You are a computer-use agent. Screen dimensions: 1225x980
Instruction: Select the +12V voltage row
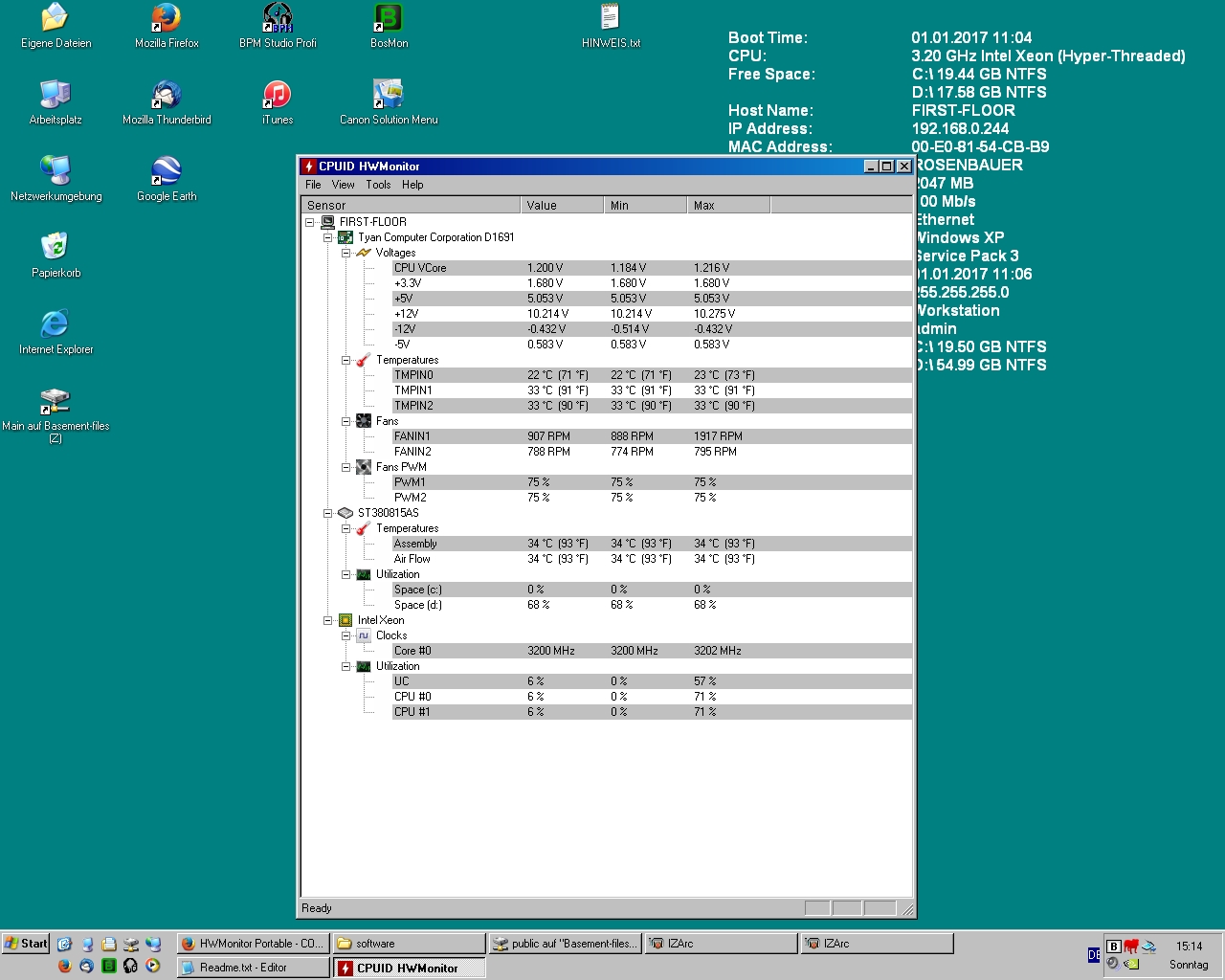(x=652, y=314)
